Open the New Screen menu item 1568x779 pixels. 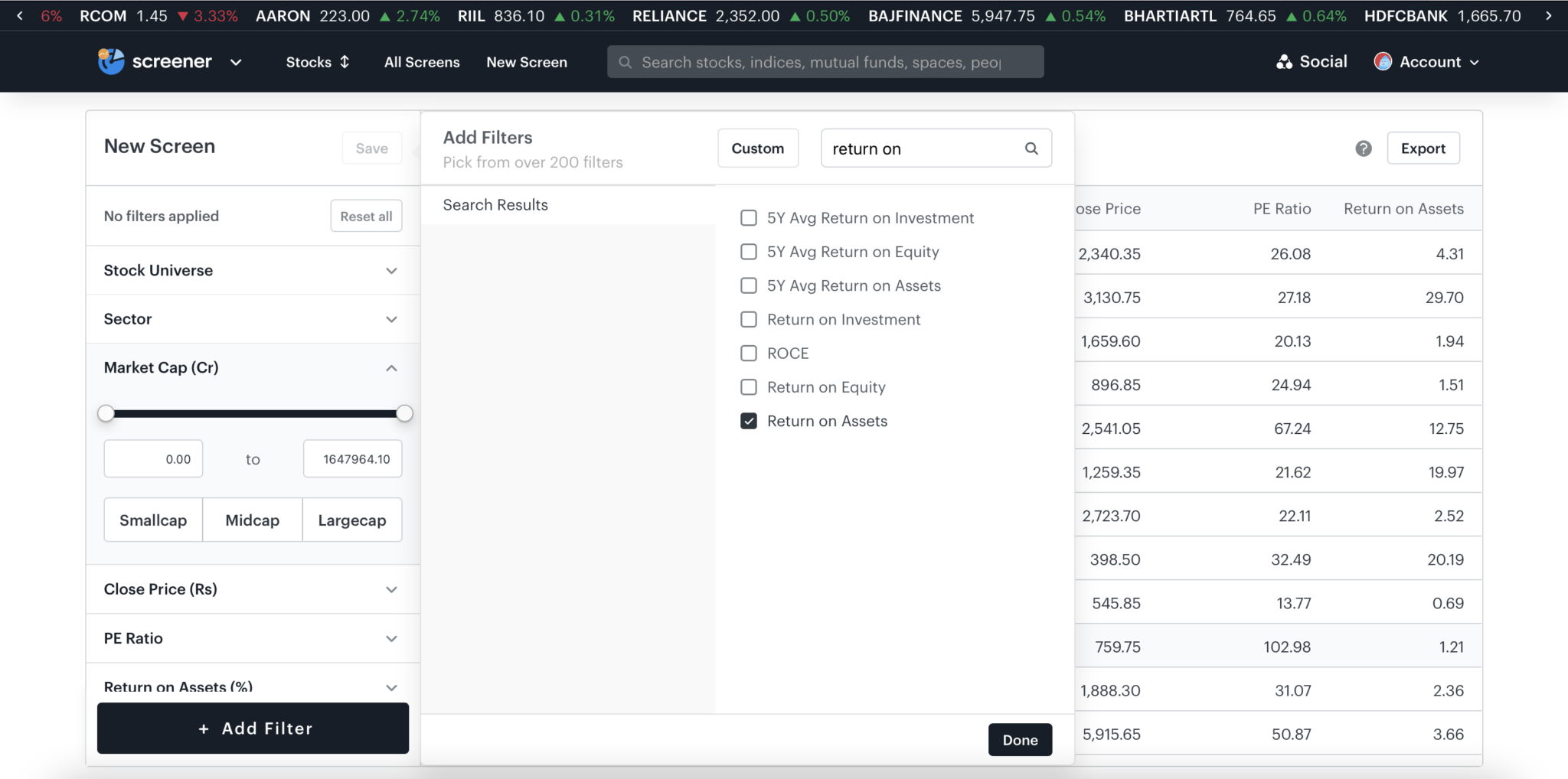526,61
